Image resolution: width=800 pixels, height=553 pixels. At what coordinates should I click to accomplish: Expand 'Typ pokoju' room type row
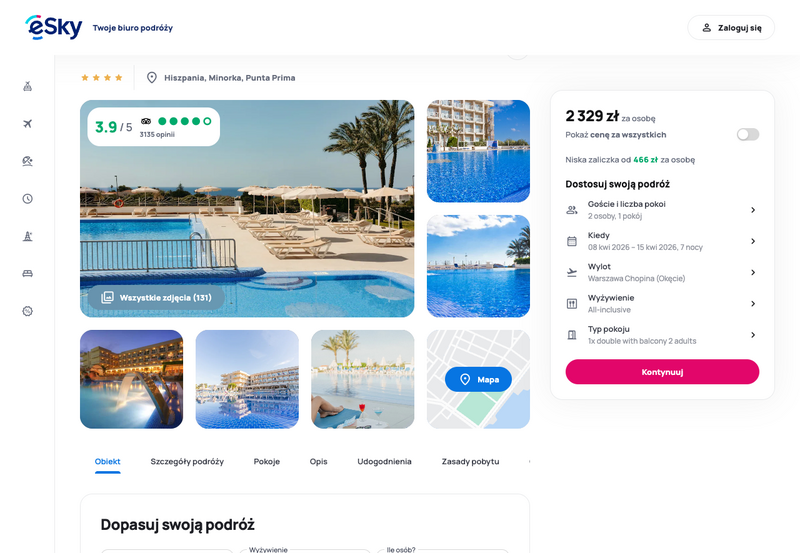pyautogui.click(x=662, y=335)
